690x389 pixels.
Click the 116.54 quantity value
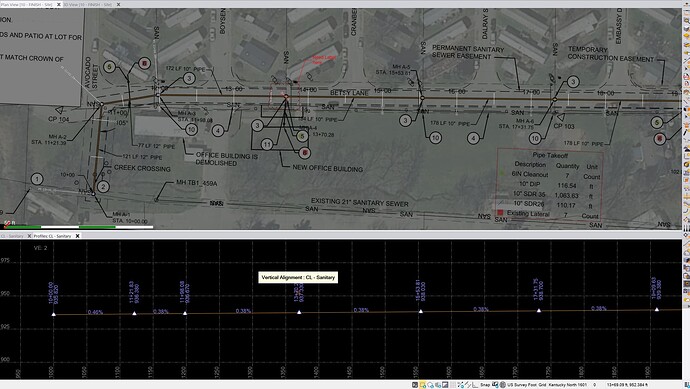(x=567, y=185)
